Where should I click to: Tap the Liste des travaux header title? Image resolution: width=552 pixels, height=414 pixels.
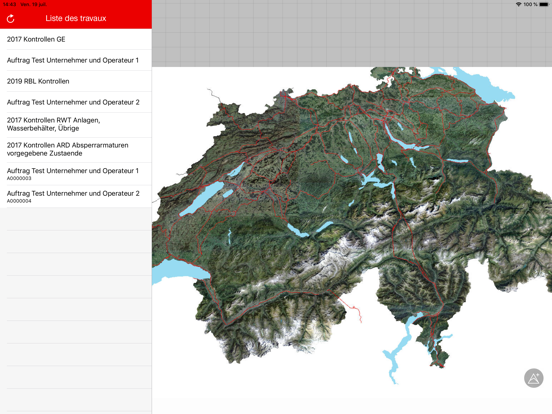pyautogui.click(x=76, y=18)
